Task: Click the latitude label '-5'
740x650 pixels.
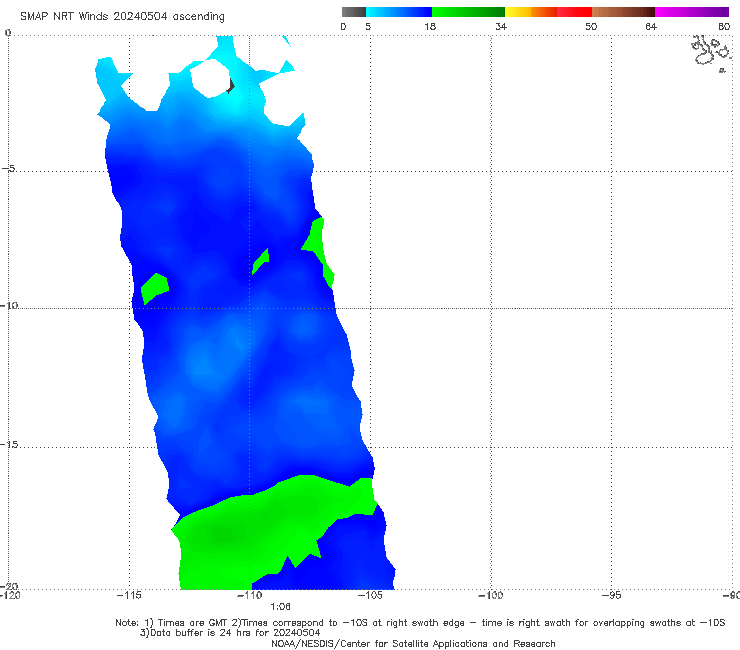Action: point(8,169)
